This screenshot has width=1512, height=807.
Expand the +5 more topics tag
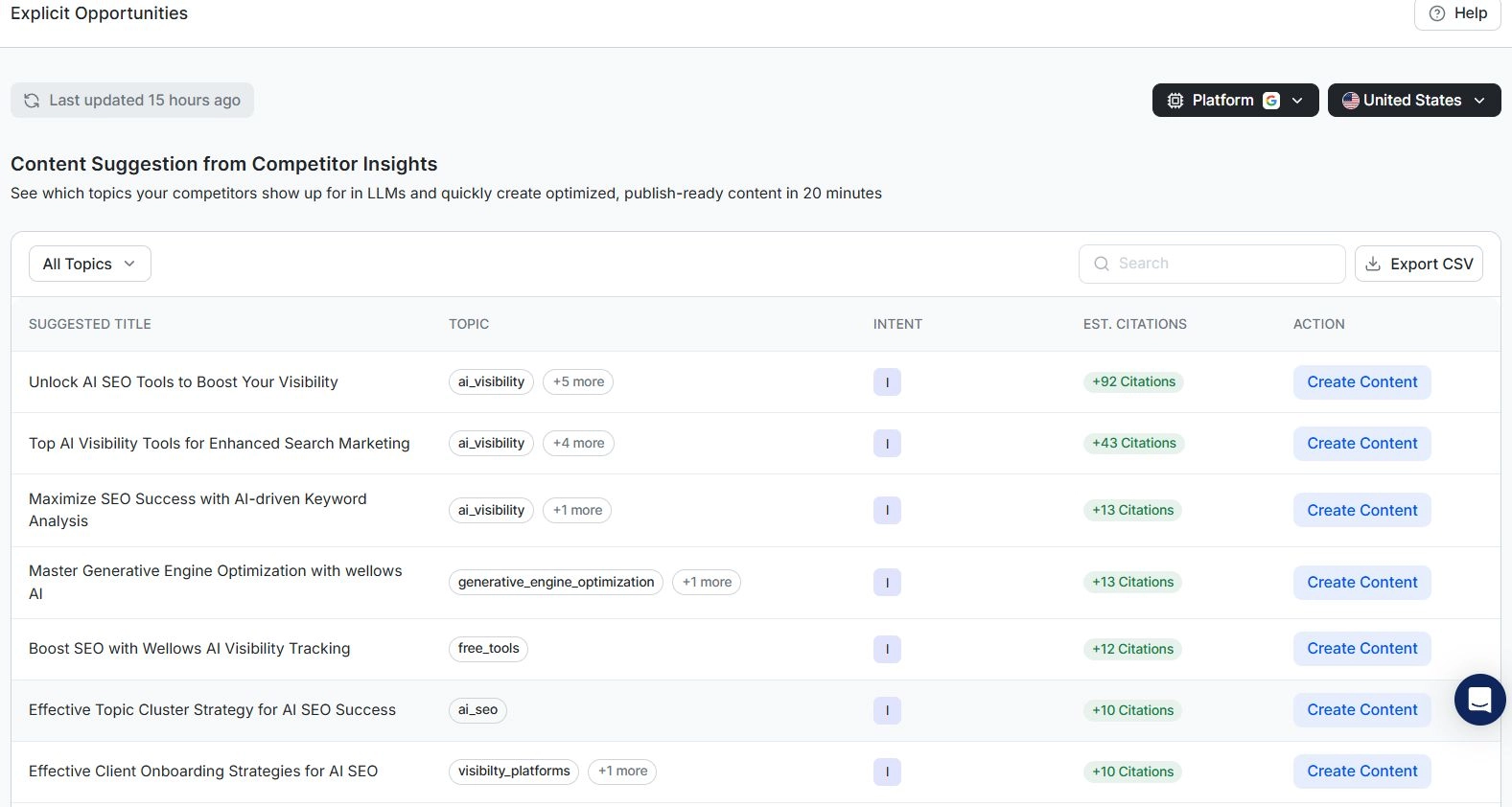tap(578, 381)
